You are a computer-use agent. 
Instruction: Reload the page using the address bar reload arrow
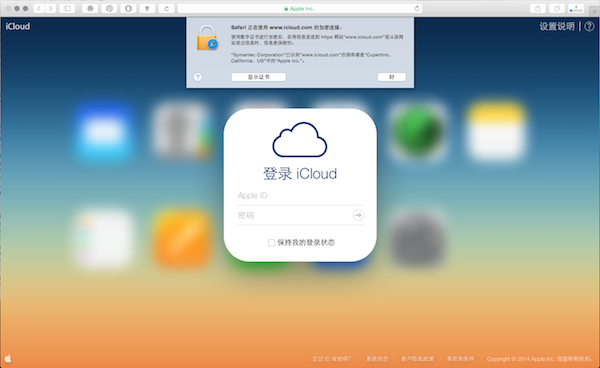pos(417,8)
